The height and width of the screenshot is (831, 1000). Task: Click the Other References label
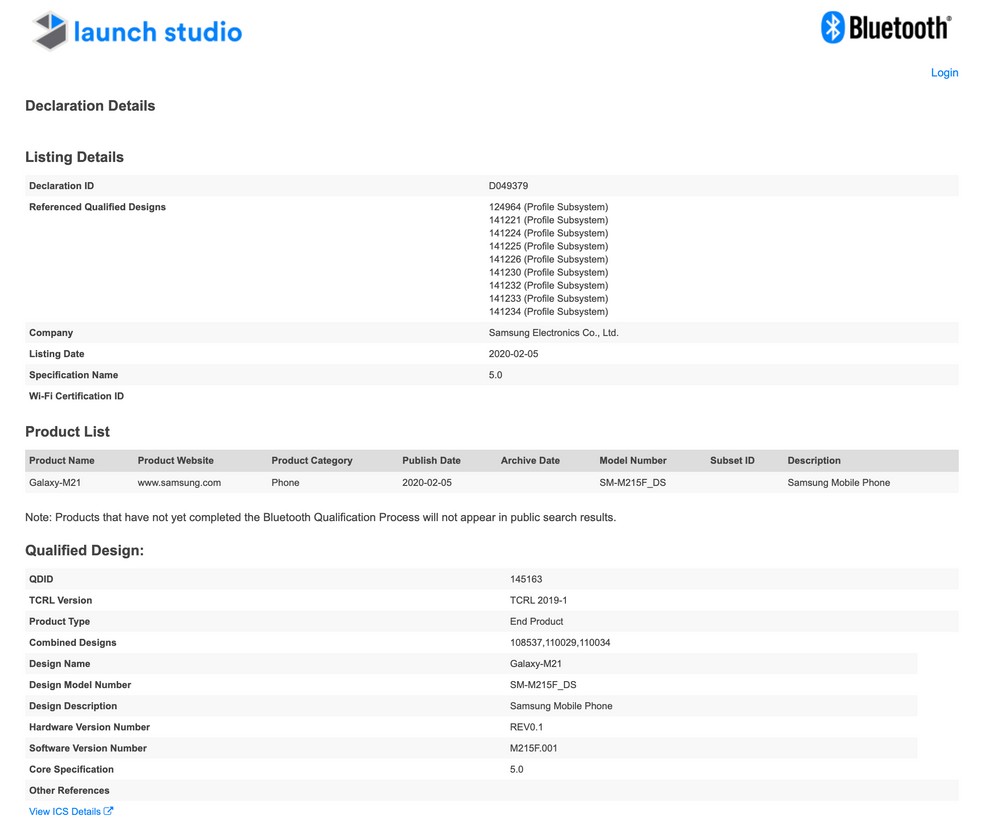[x=69, y=790]
